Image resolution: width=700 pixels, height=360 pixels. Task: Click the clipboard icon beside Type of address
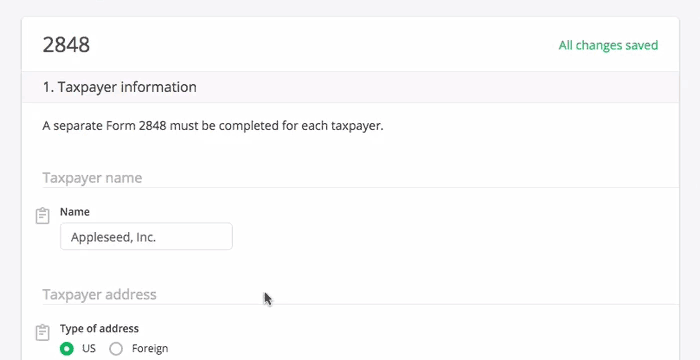(x=42, y=332)
